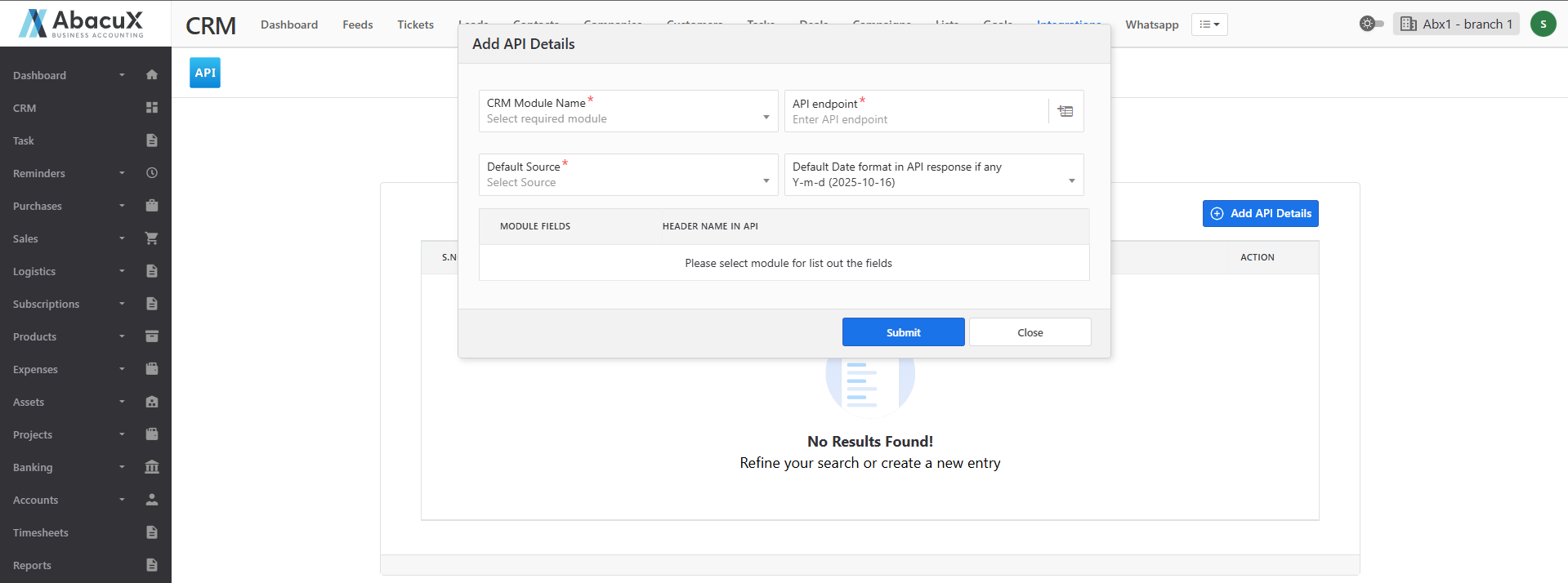The width and height of the screenshot is (1568, 583).
Task: Toggle the theme switch in top bar
Action: [1371, 24]
